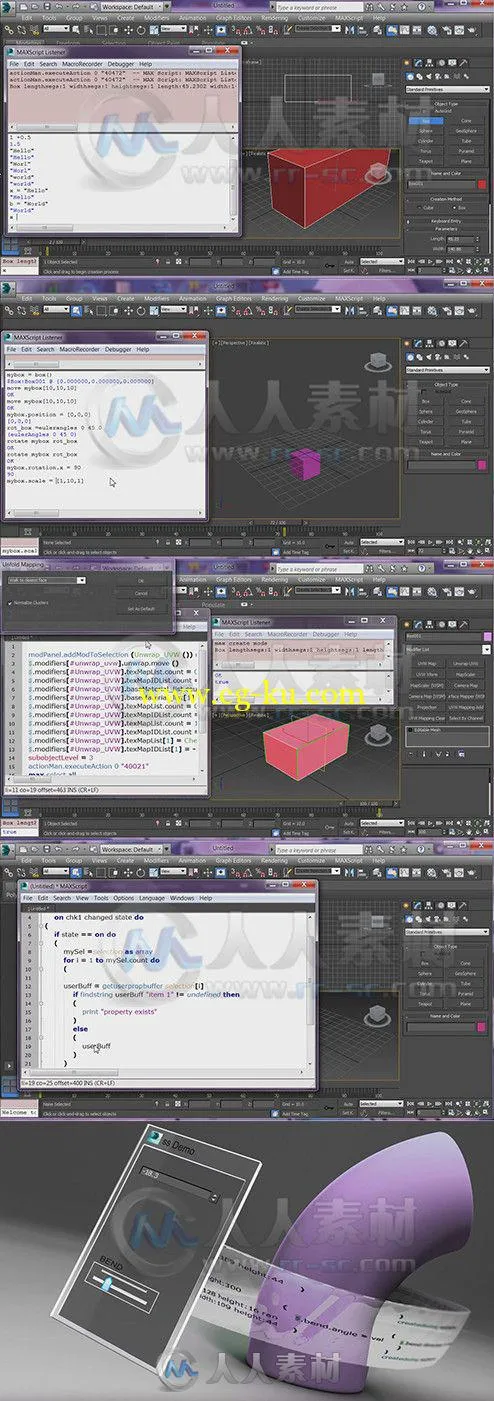Open Debugger menu in the second screenshot's Listener
Image resolution: width=494 pixels, height=1401 pixels.
click(120, 349)
